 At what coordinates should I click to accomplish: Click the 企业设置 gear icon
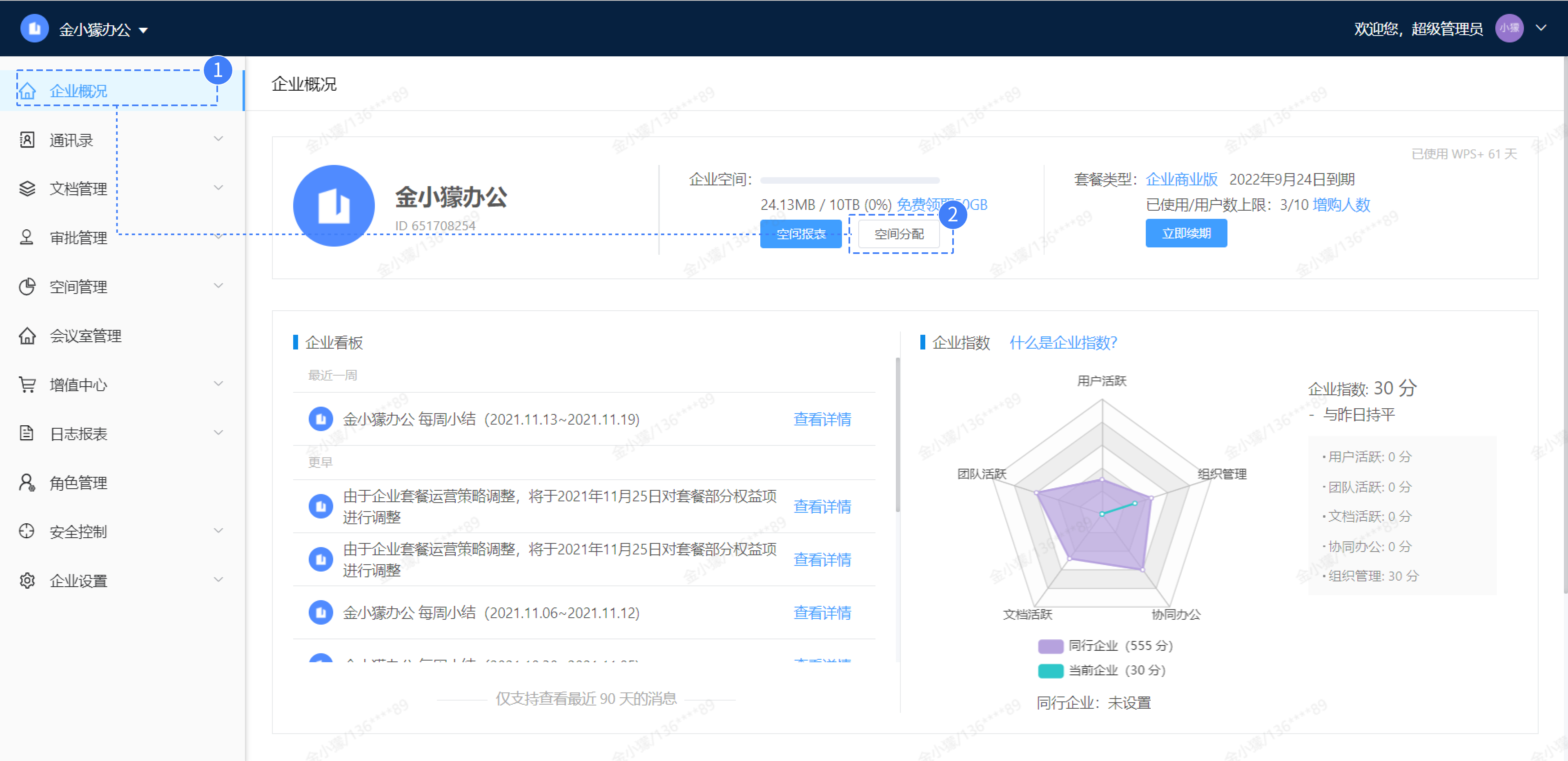point(27,581)
